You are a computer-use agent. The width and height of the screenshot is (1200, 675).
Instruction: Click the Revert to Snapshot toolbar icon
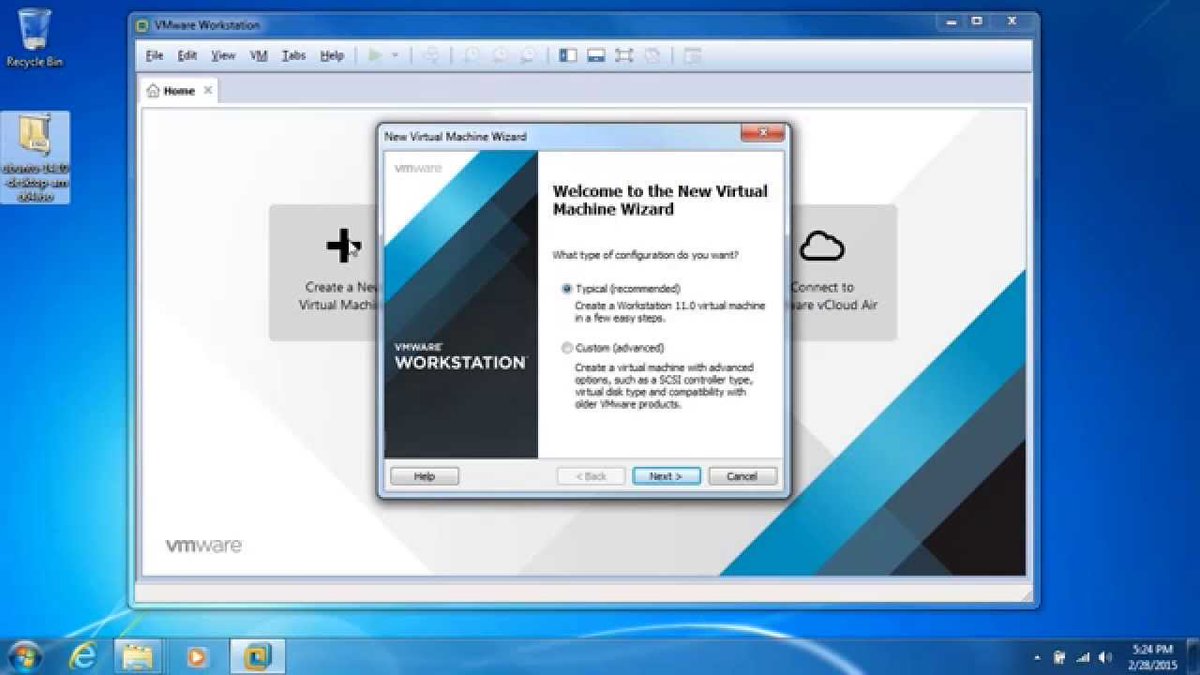pos(499,56)
